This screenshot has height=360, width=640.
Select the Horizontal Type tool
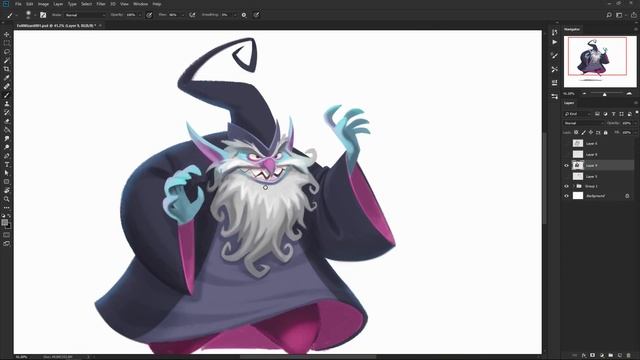[x=7, y=164]
